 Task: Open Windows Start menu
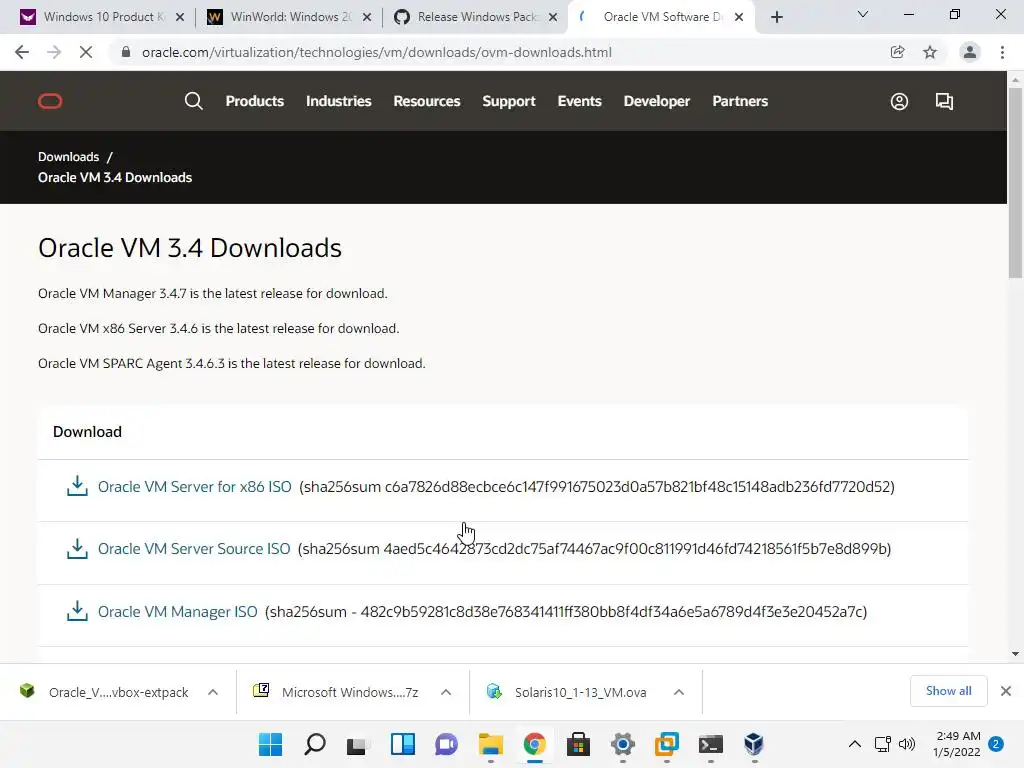click(270, 744)
